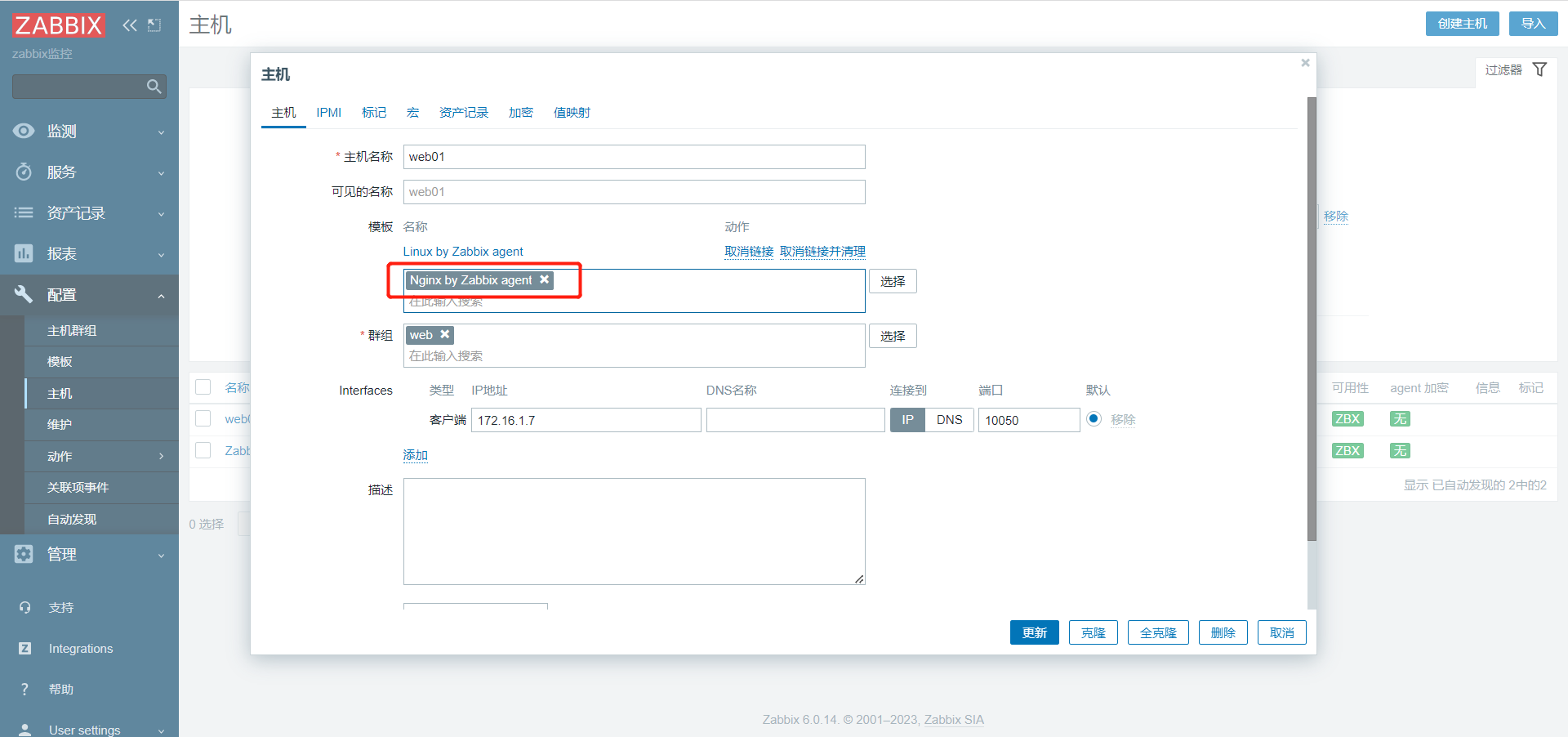
Task: Click the 主机名称 input field
Action: tap(635, 157)
